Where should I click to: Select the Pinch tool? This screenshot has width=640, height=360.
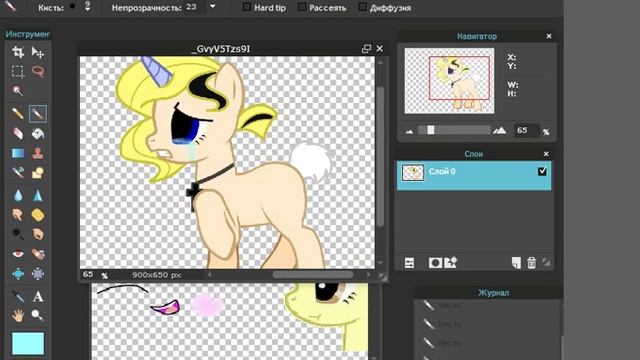tap(38, 273)
